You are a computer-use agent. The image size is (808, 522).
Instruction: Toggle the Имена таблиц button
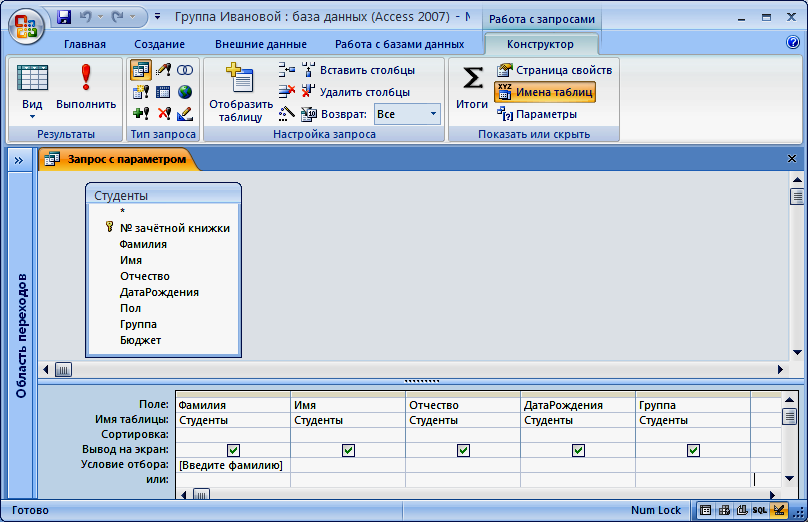(545, 92)
